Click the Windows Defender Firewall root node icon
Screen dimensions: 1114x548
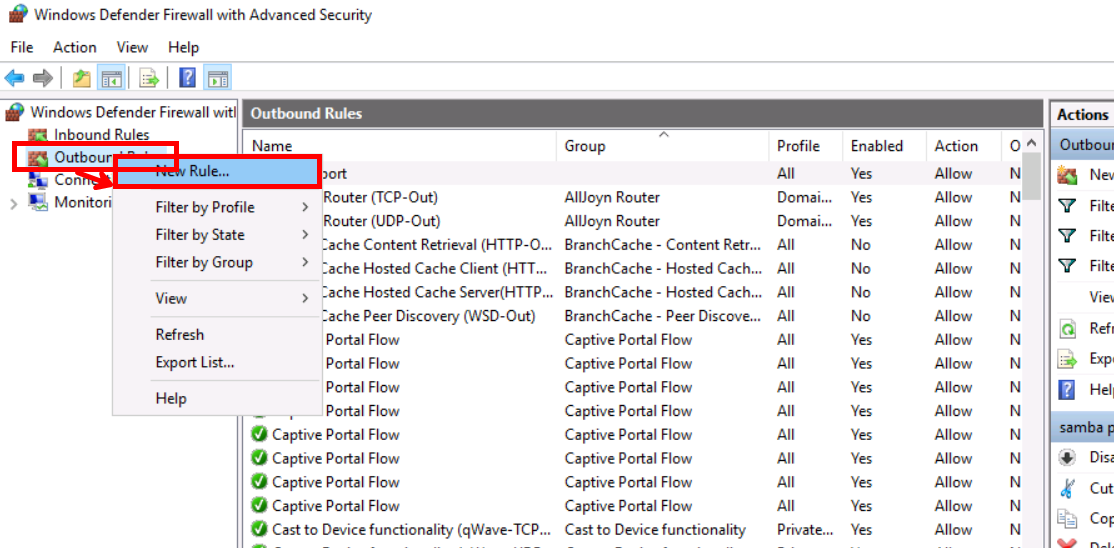click(15, 112)
